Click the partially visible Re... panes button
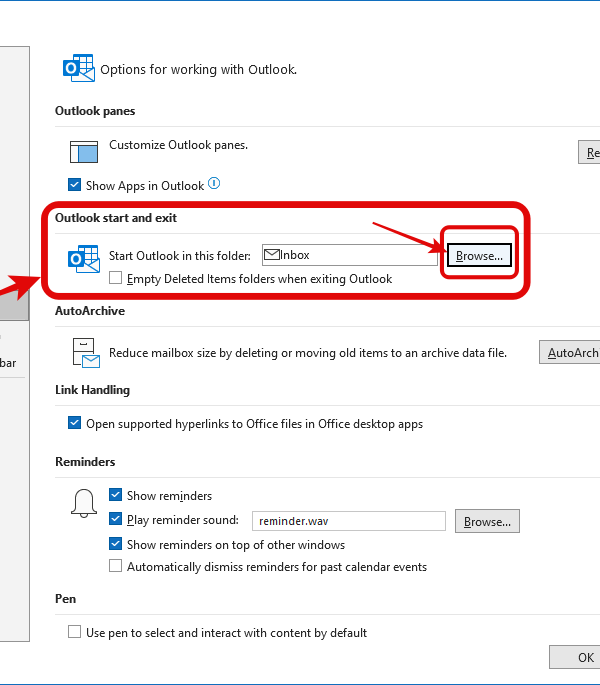 589,152
